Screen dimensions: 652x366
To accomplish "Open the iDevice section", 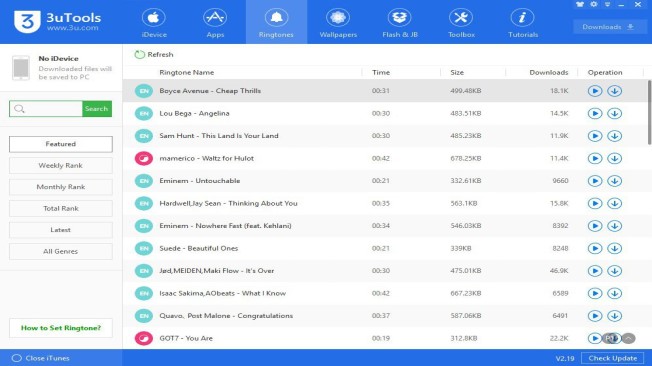I will tap(154, 22).
